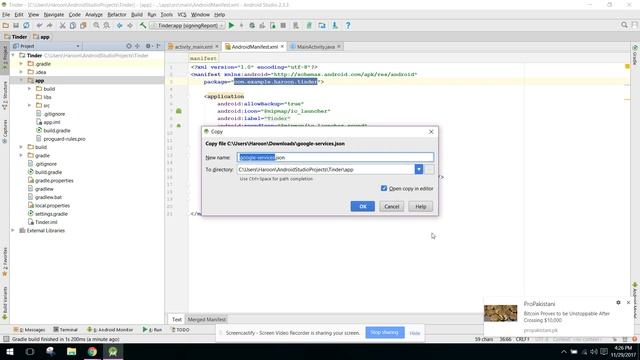Click the Synchronize toolbar icon
Screen dimensions: 640x360
pos(27,25)
